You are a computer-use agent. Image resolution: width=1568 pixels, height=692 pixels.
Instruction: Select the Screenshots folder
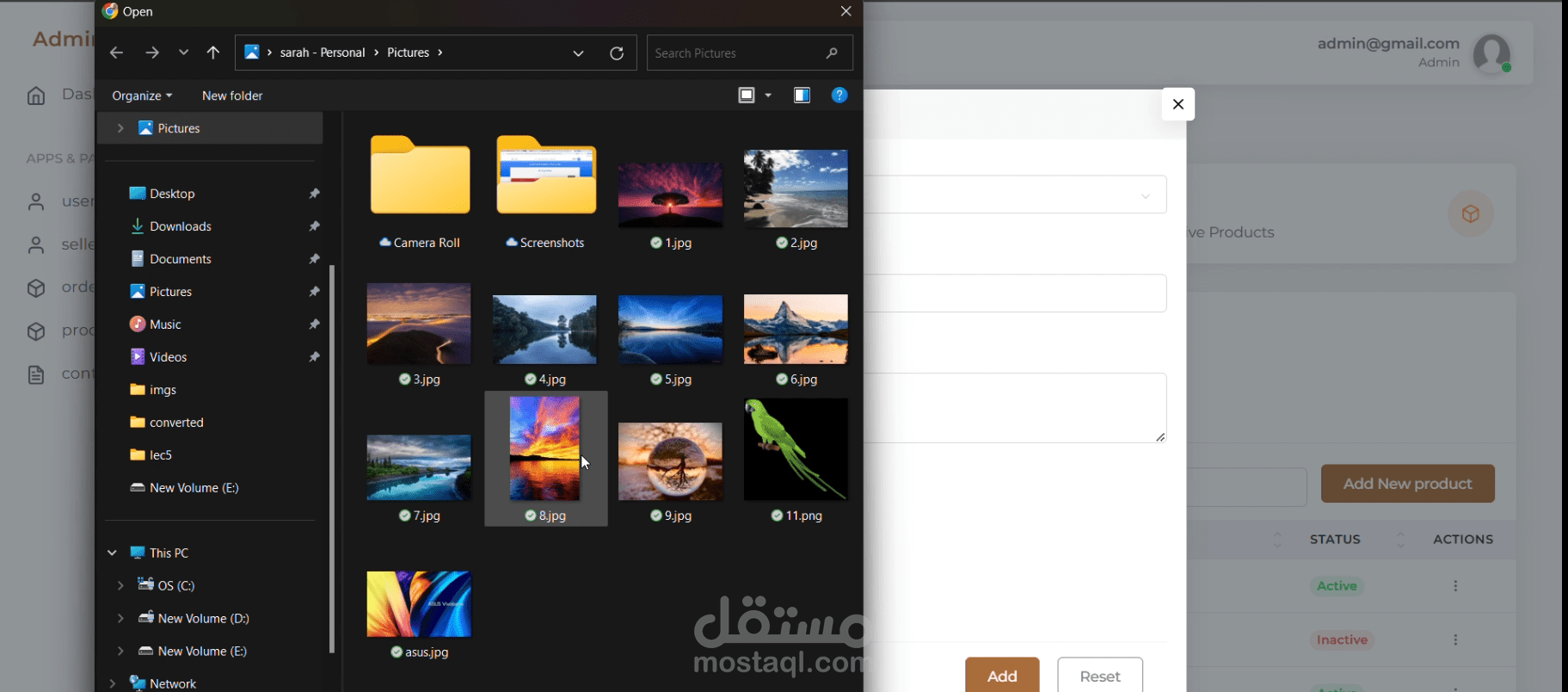coord(545,192)
